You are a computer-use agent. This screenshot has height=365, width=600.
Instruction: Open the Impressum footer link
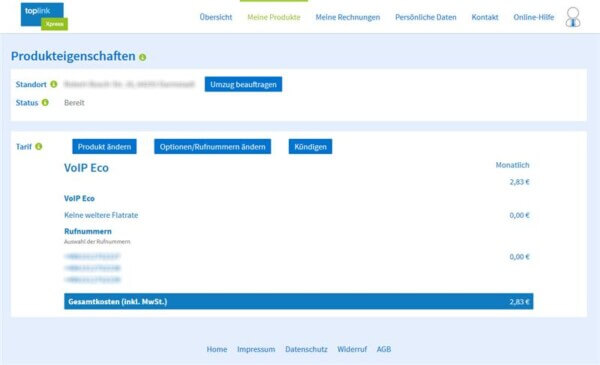coord(256,349)
